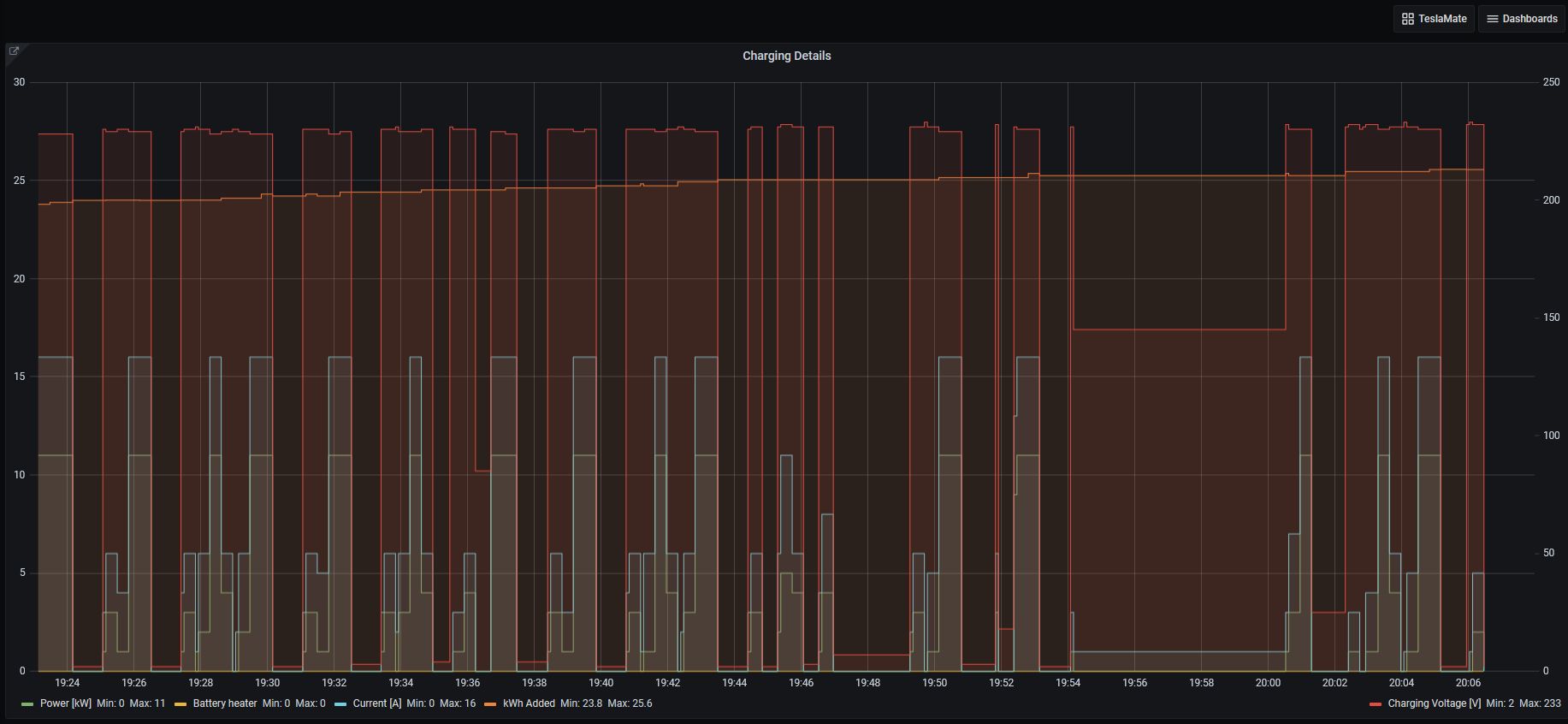Toggle the Current [A] legend series

click(376, 703)
